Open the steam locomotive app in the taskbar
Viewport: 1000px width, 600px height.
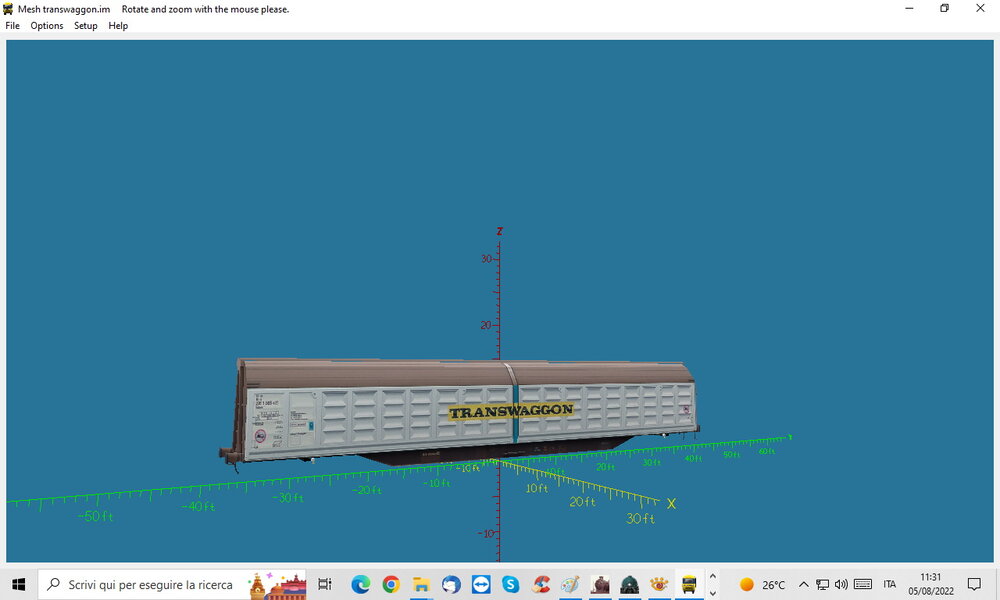tap(600, 584)
